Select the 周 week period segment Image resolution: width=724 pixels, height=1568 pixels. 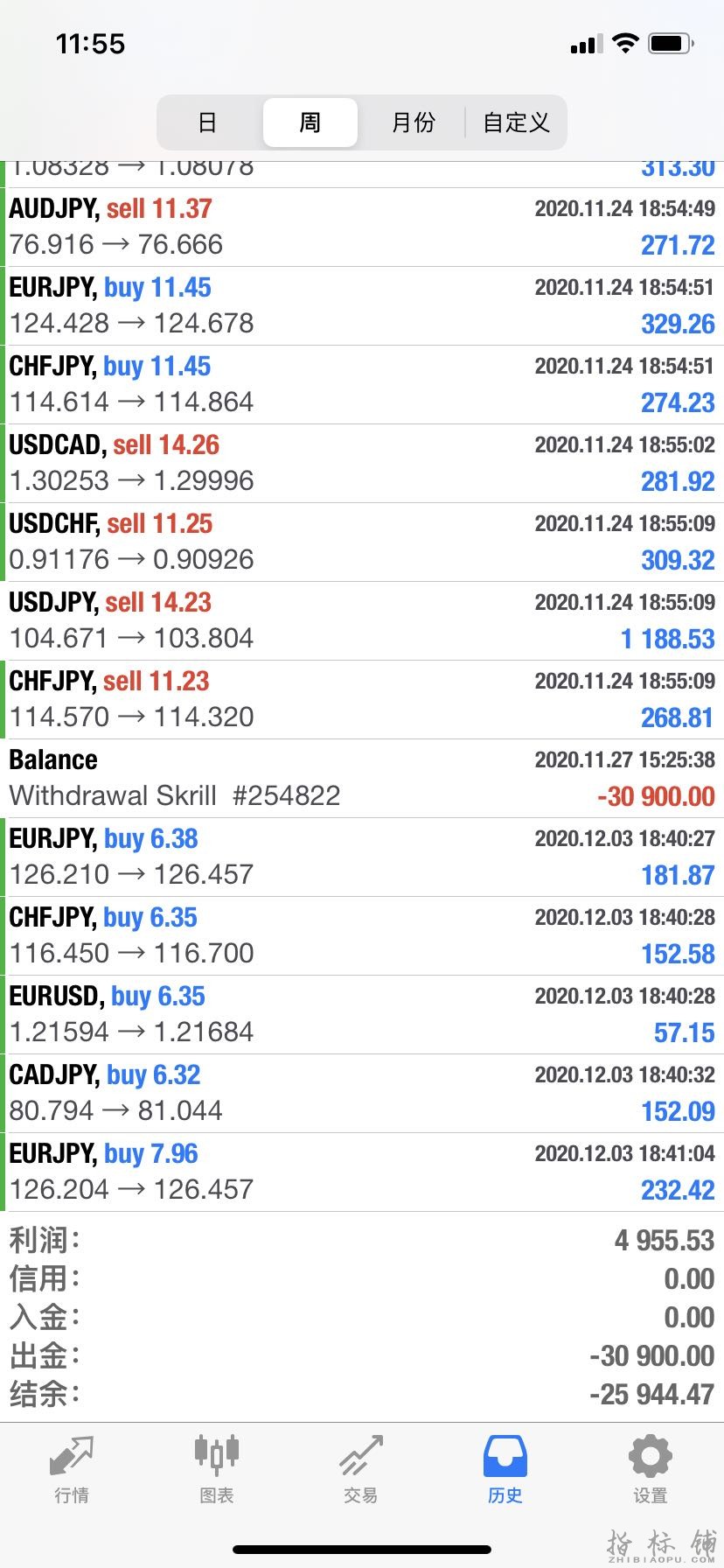(x=310, y=122)
